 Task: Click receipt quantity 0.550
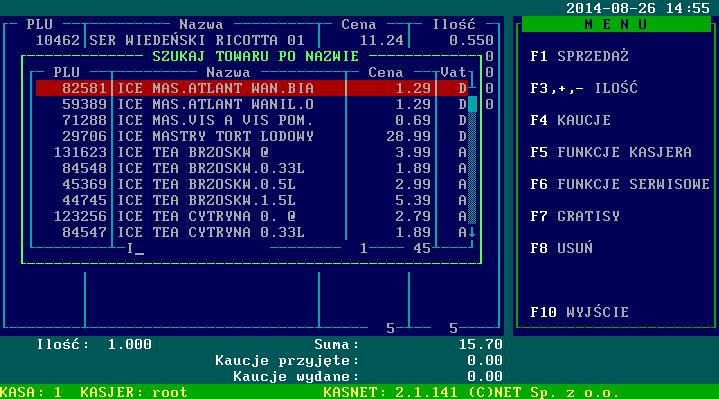471,40
